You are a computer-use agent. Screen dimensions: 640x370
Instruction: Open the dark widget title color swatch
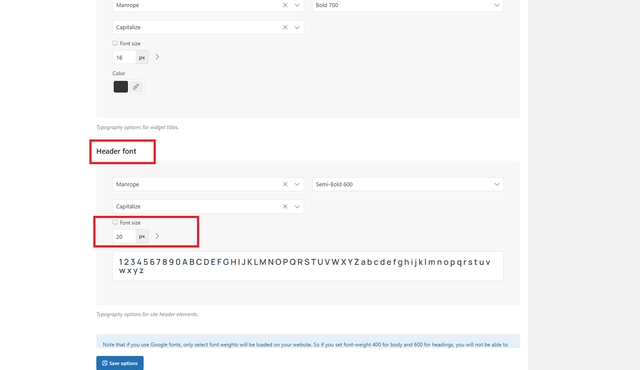pyautogui.click(x=120, y=86)
